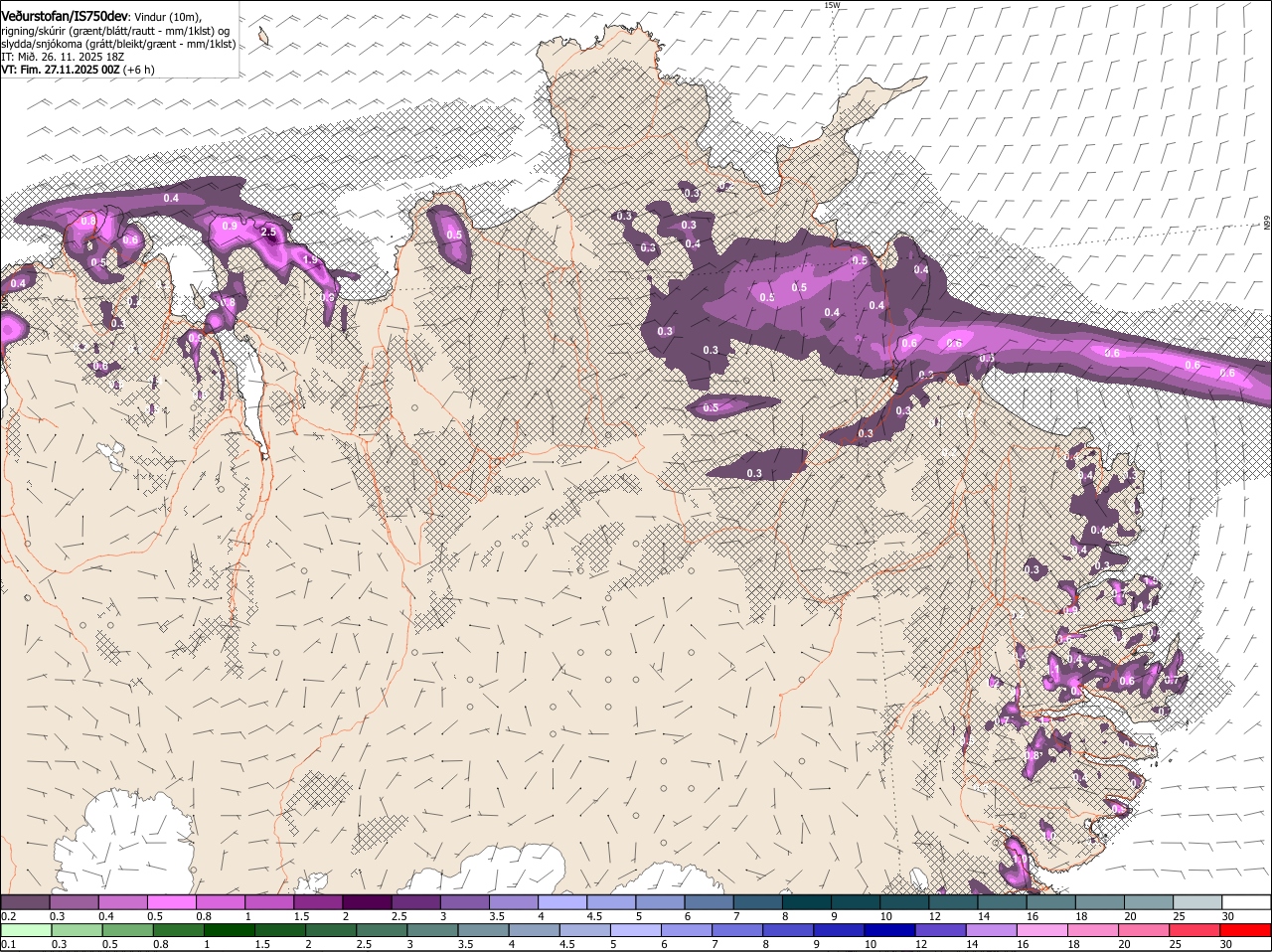Click the 'VT: Fim. 27.11.2025 00Z (+6 h)' line
Viewport: 1272px width, 952px height.
pyautogui.click(x=78, y=70)
